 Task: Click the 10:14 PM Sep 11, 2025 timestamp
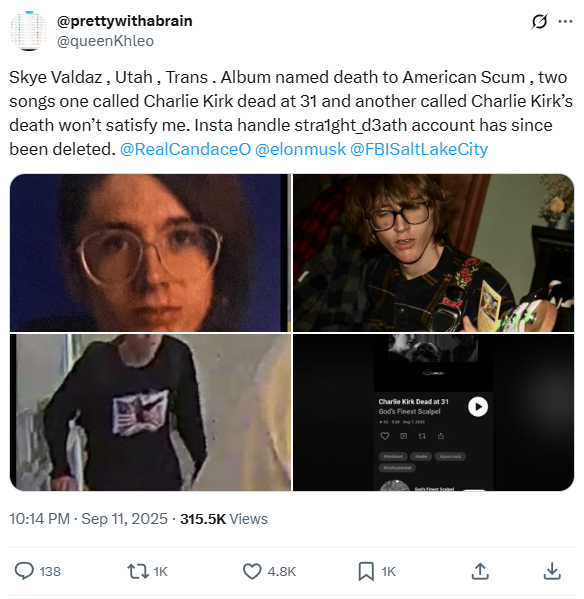tap(88, 519)
